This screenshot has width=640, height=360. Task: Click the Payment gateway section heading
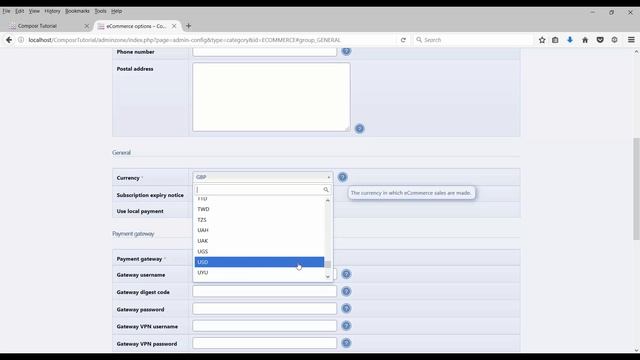click(133, 234)
